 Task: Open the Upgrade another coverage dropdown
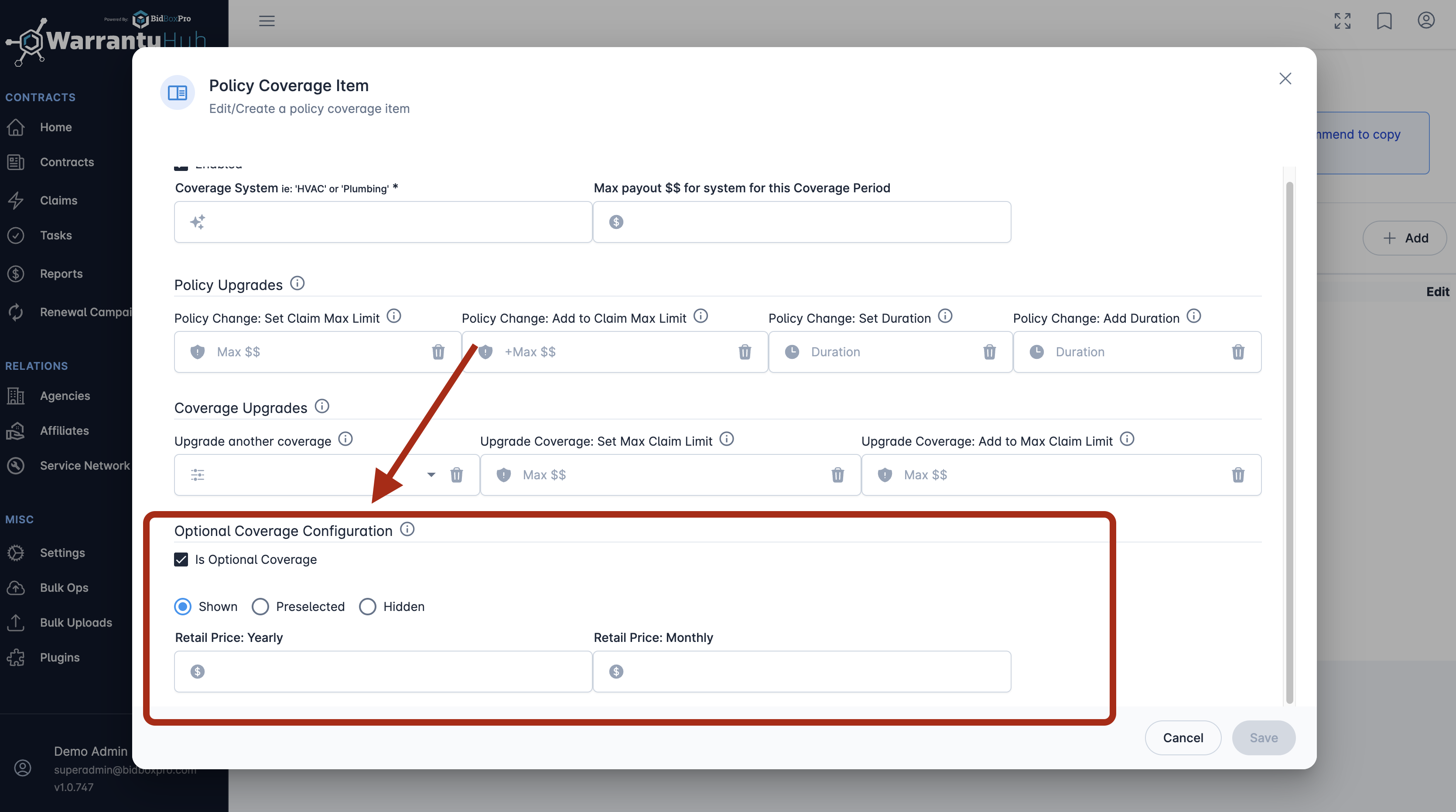click(431, 475)
